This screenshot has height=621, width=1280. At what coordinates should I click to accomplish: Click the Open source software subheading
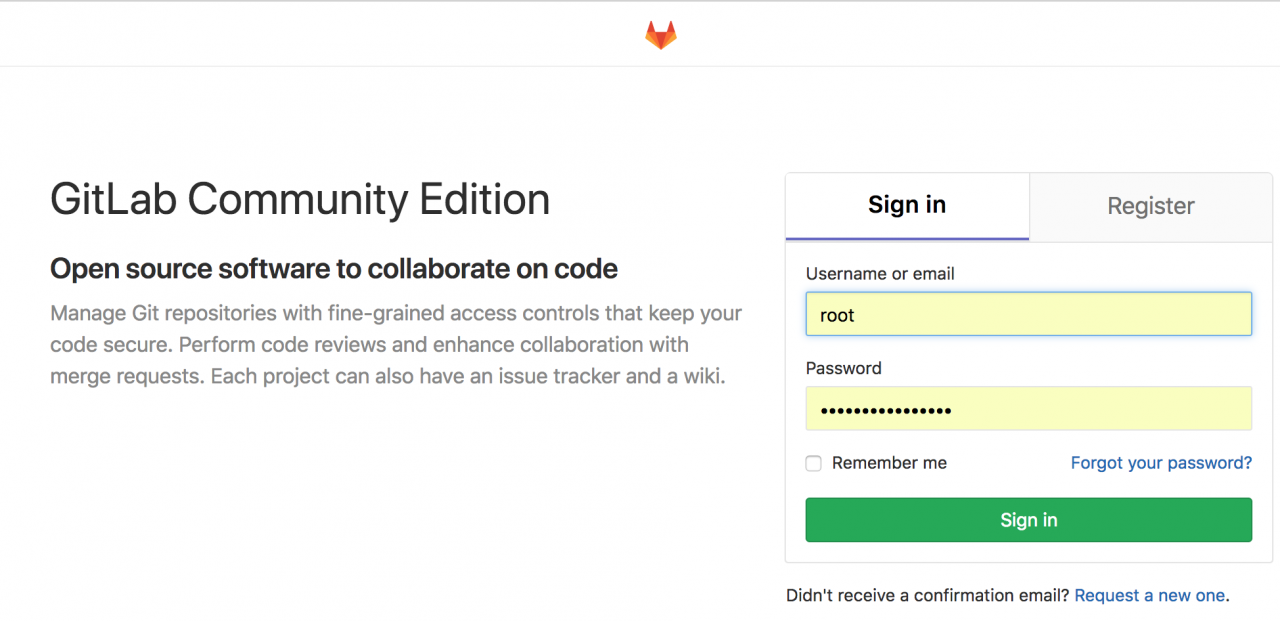pos(334,269)
